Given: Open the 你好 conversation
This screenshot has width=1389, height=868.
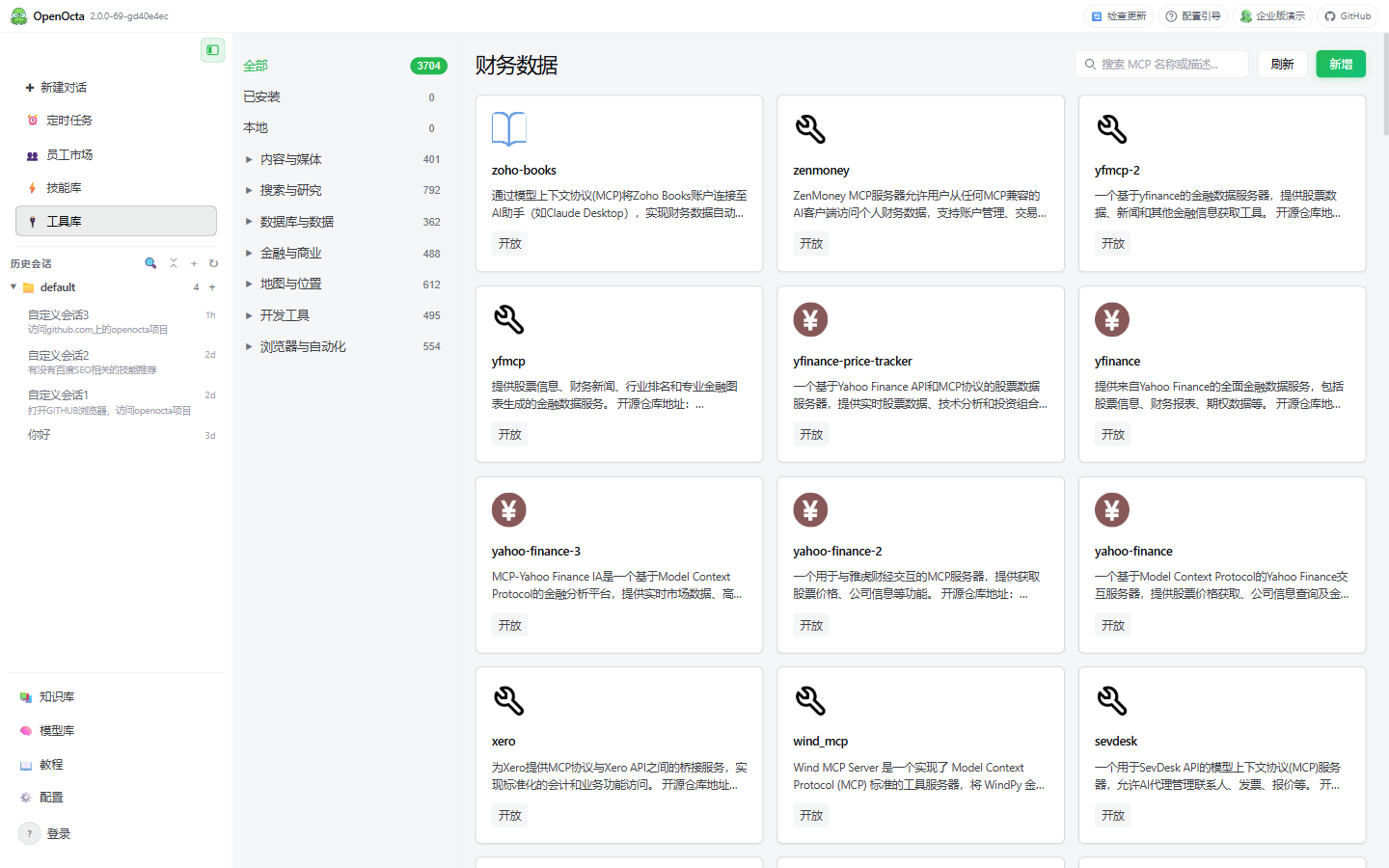Looking at the screenshot, I should 121,435.
